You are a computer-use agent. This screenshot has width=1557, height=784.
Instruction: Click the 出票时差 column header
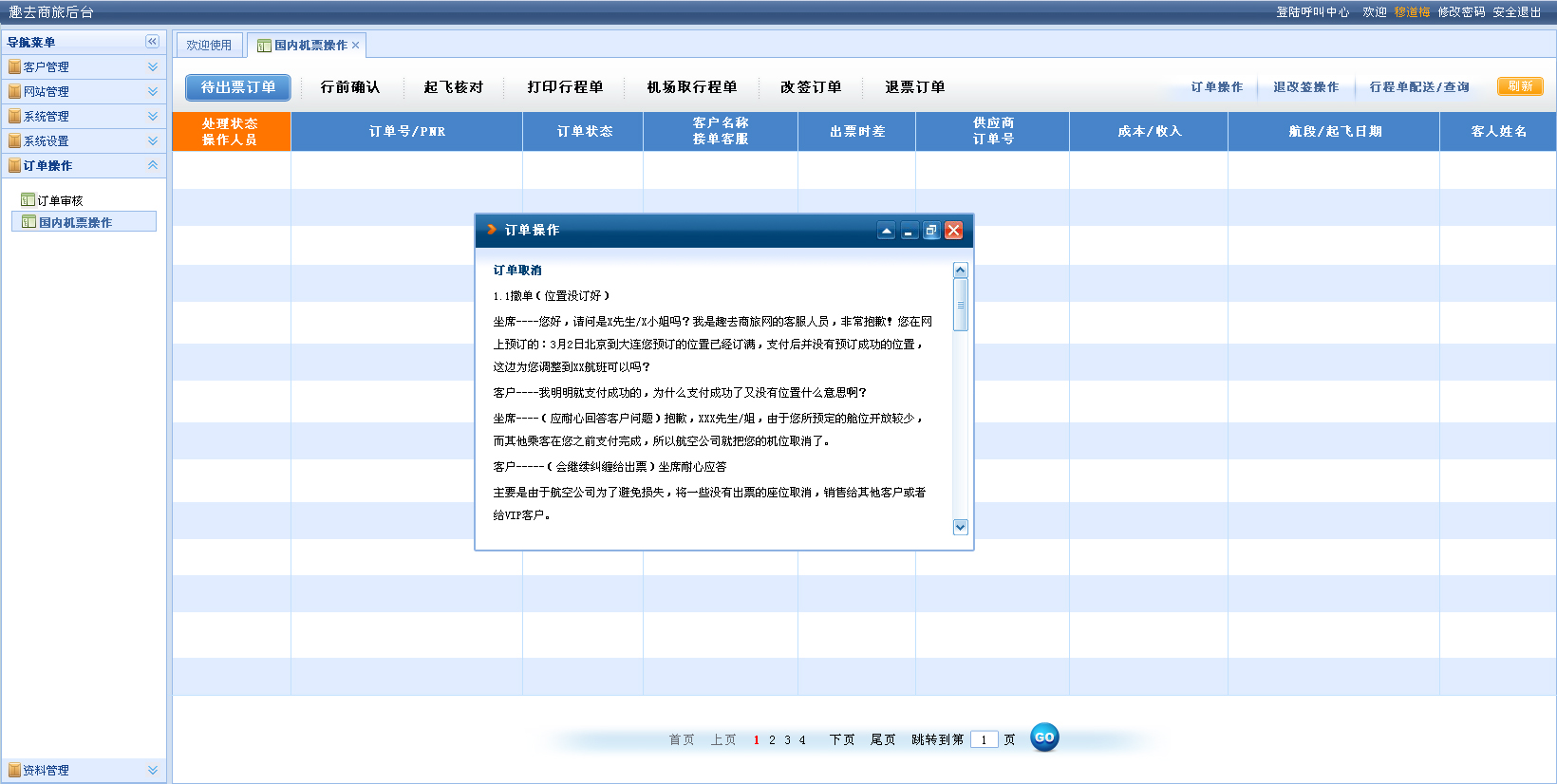pos(857,131)
